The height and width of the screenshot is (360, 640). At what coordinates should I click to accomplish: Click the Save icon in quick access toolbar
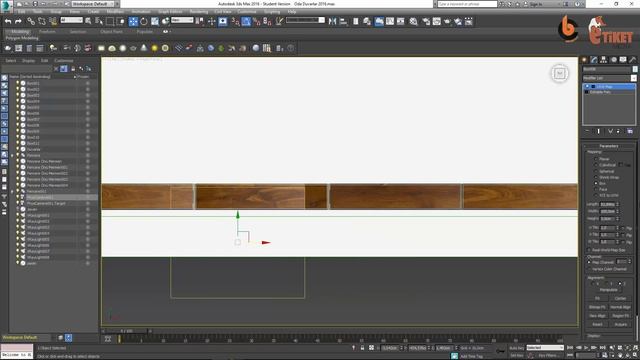point(35,4)
